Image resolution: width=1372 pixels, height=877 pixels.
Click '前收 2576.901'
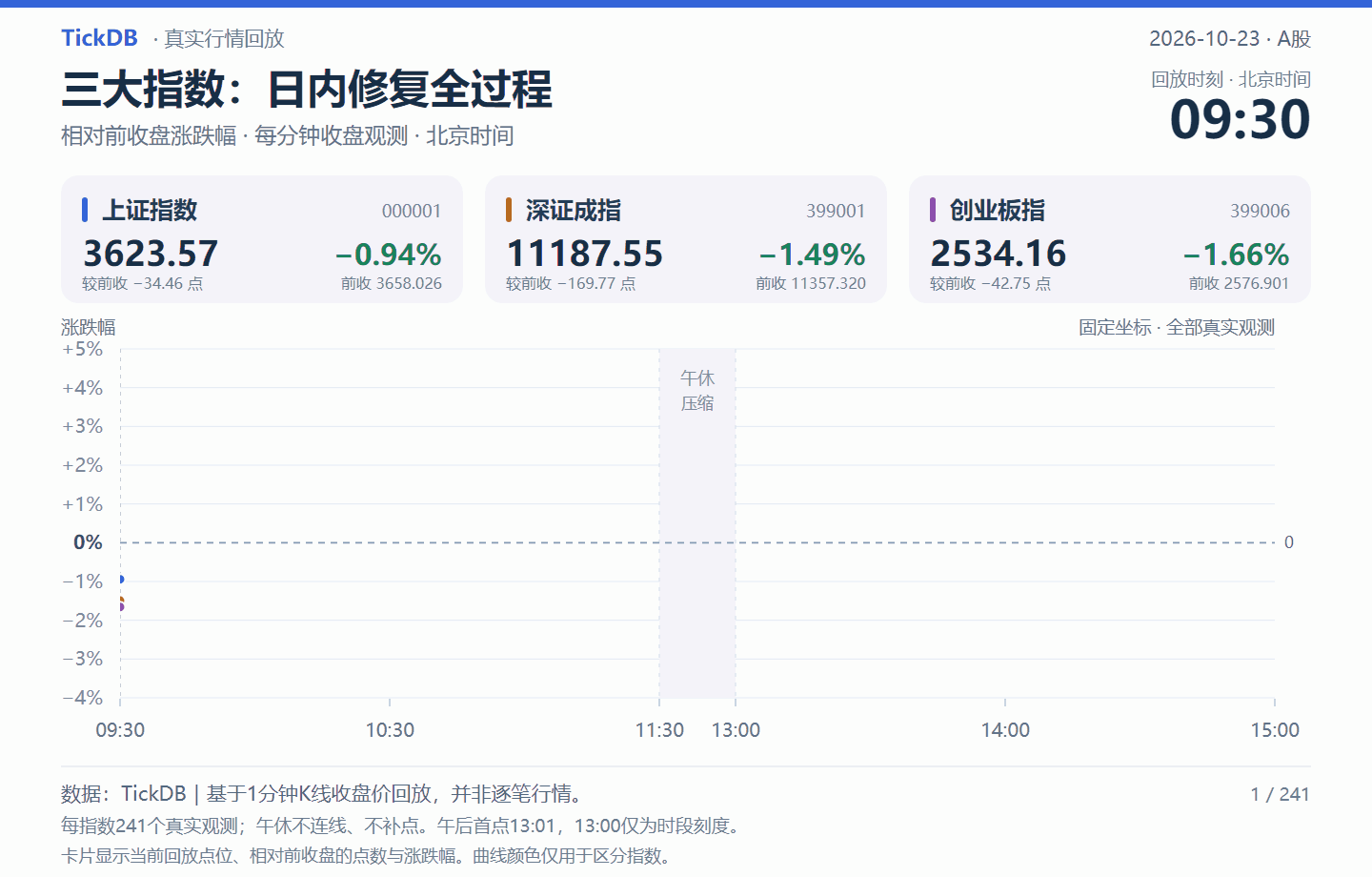tap(1239, 283)
